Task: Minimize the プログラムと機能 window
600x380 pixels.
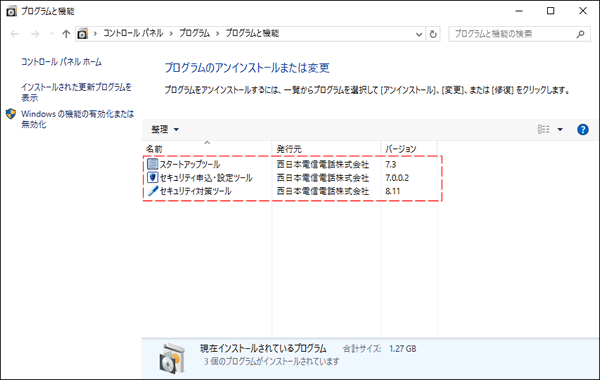Action: pos(519,11)
